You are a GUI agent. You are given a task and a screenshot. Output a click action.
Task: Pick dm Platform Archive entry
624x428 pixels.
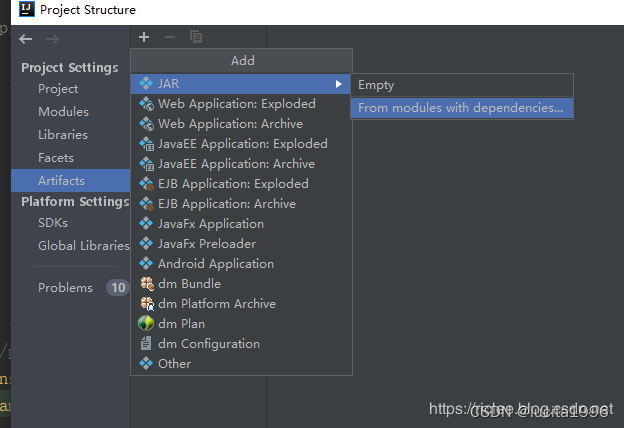pos(241,304)
